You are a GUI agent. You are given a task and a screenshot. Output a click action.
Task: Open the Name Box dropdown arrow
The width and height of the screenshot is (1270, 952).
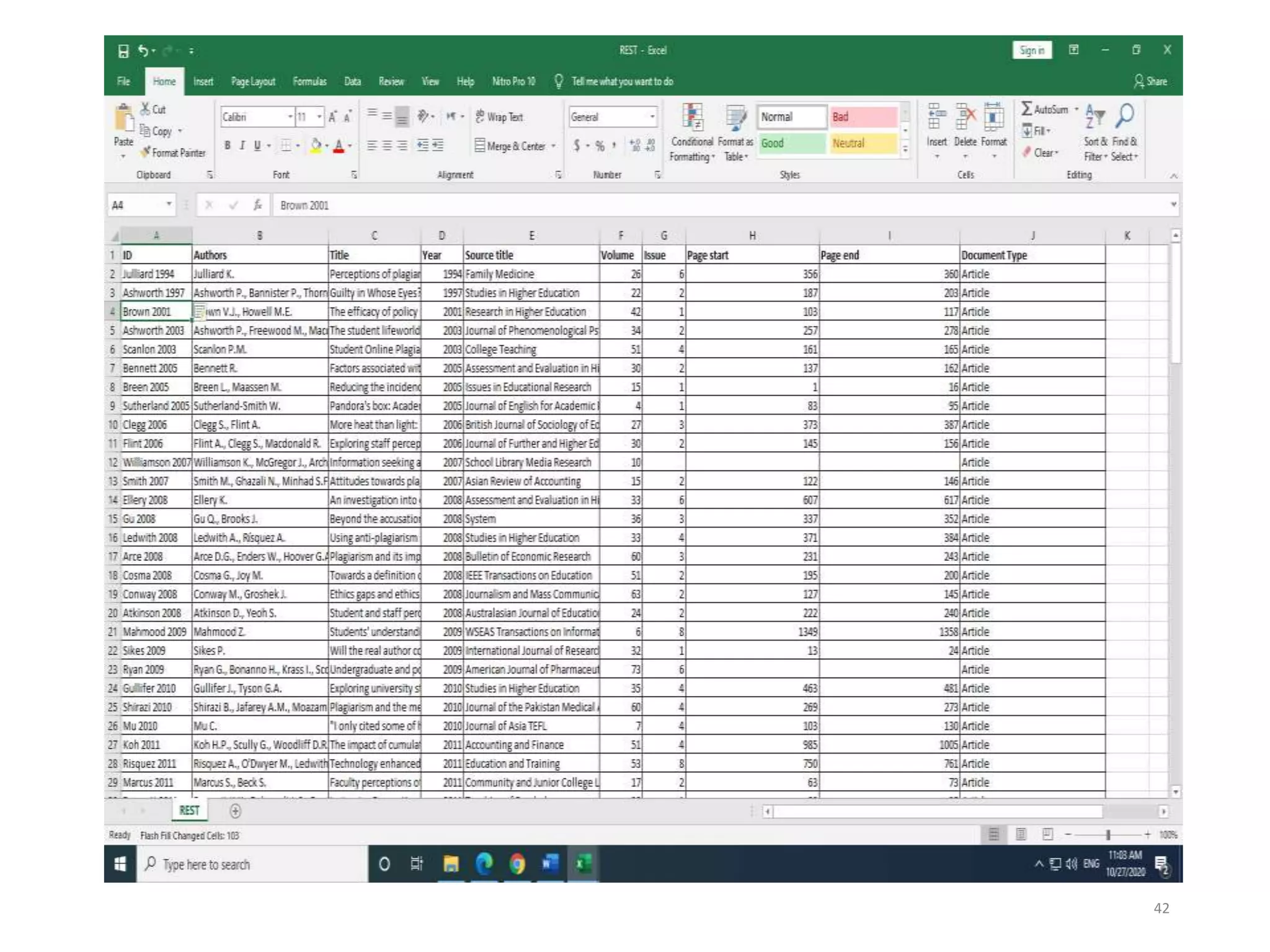pyautogui.click(x=168, y=205)
